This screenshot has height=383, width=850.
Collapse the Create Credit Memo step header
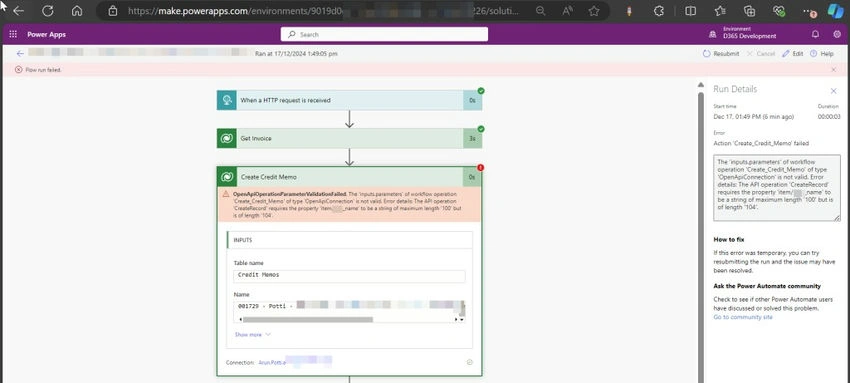pos(349,177)
